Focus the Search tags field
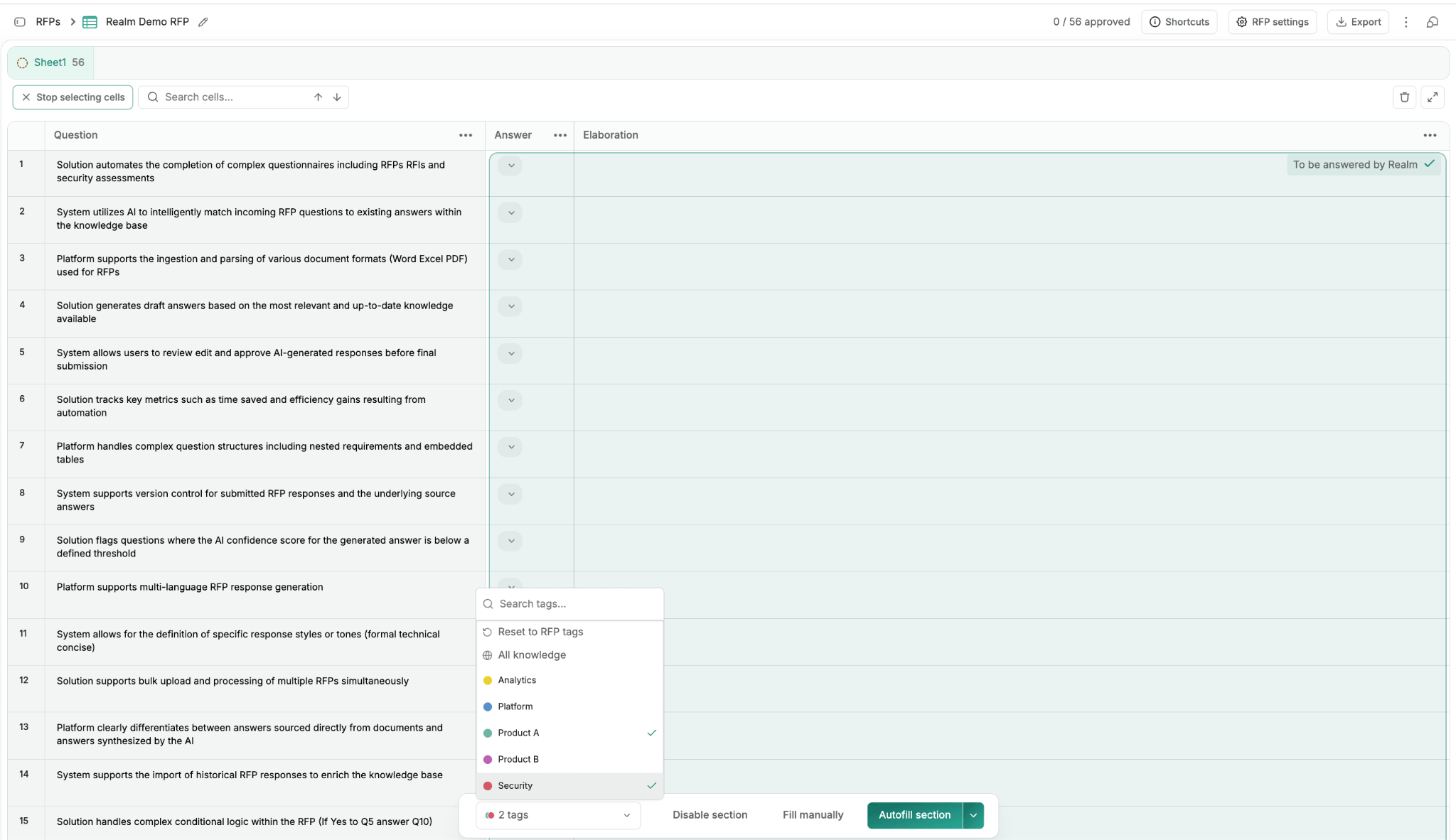Viewport: 1456px width, 840px height. tap(569, 604)
